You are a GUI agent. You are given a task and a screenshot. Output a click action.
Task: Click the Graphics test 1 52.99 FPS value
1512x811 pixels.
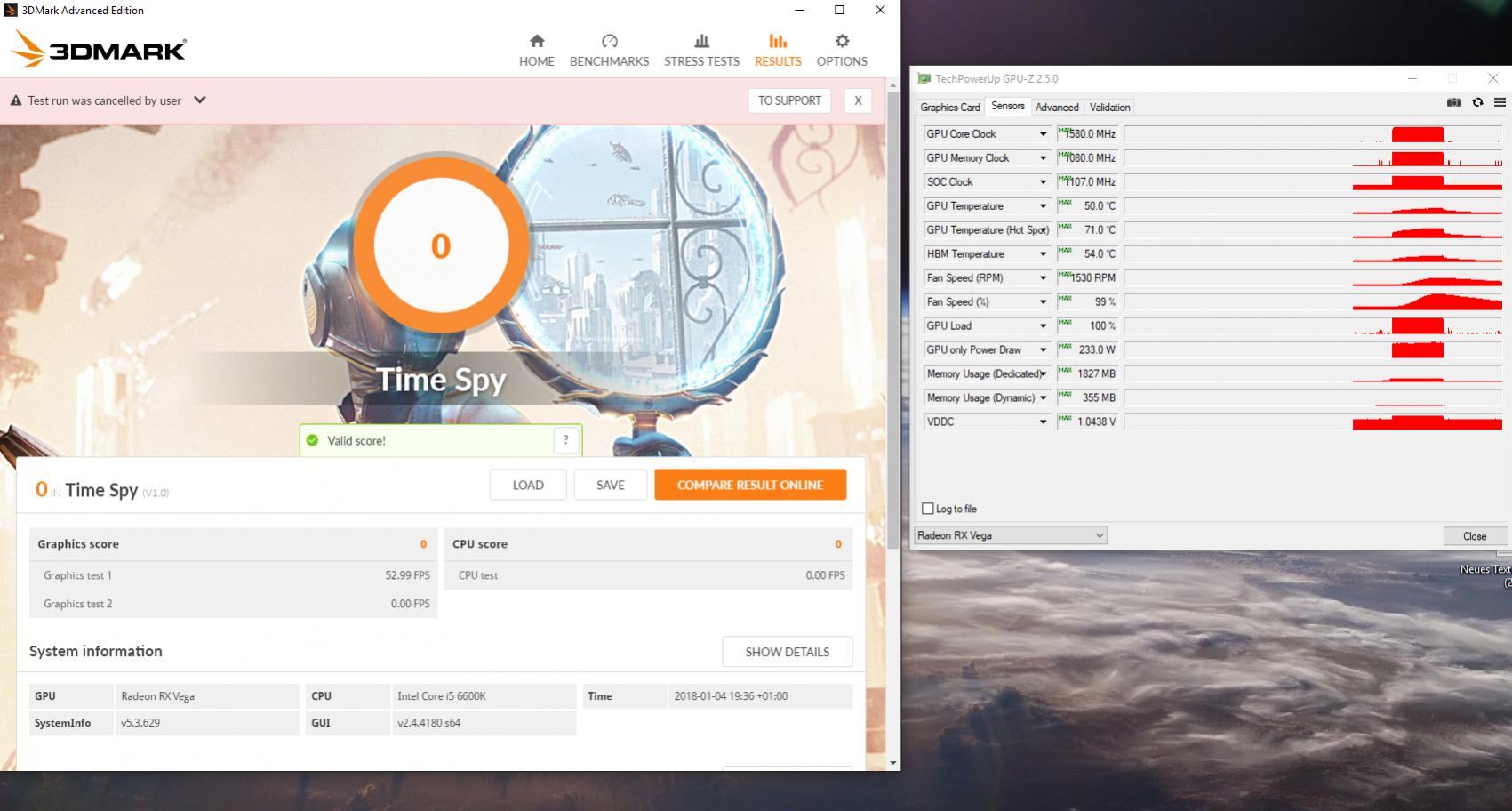[407, 575]
